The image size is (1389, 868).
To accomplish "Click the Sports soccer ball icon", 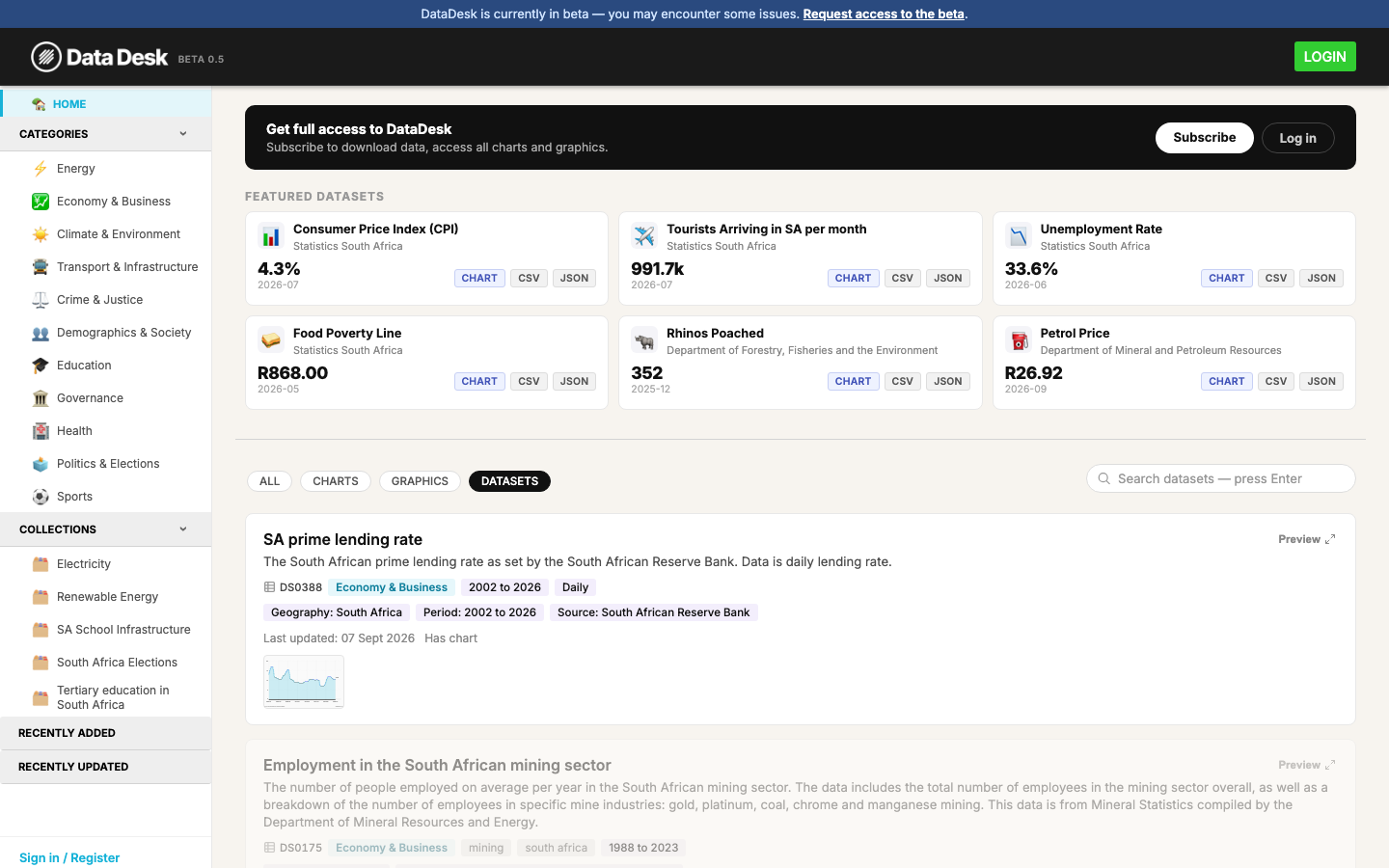I will click(41, 497).
